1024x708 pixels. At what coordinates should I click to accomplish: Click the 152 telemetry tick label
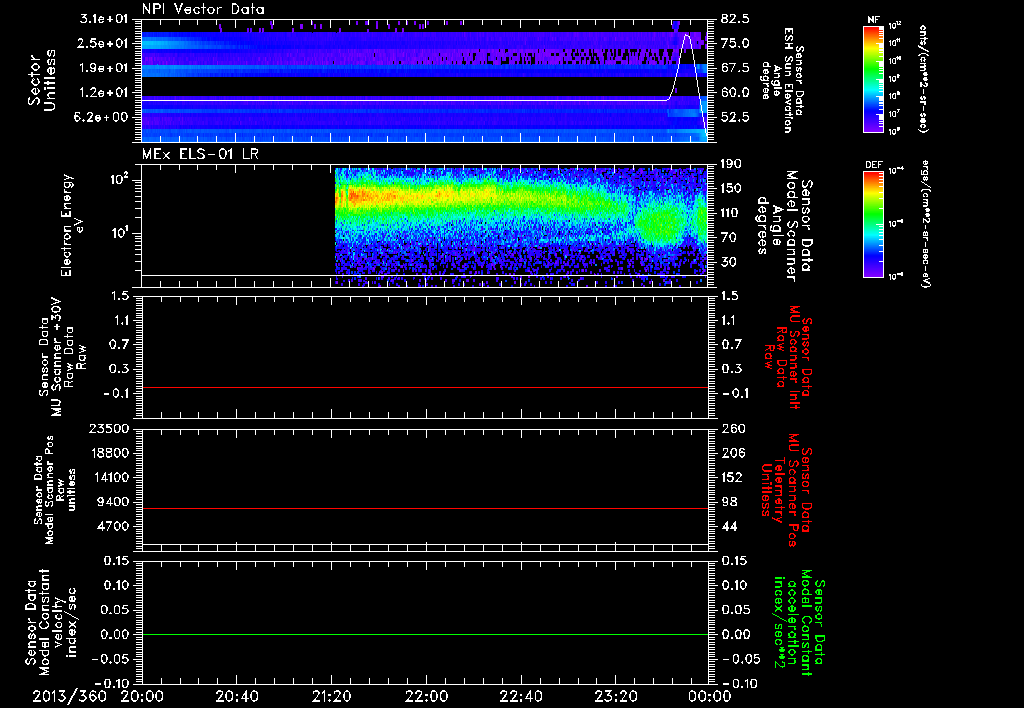pos(731,477)
